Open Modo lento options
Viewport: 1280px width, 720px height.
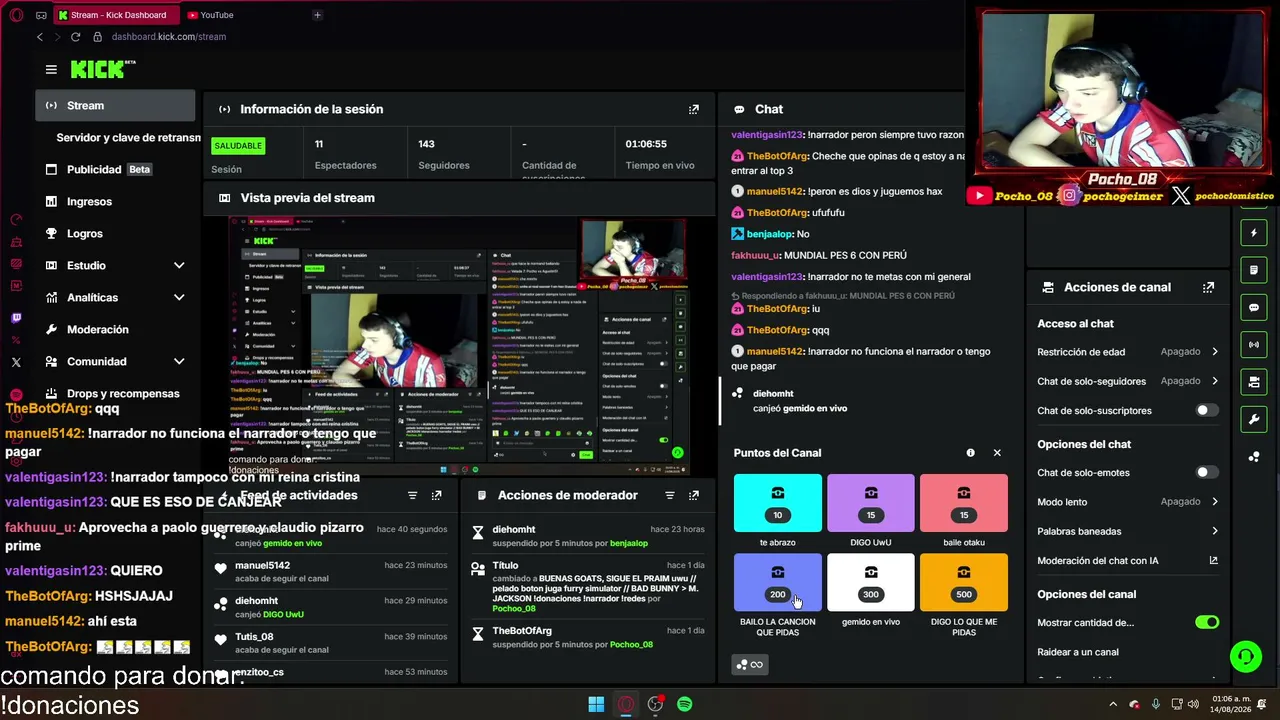(x=1128, y=502)
